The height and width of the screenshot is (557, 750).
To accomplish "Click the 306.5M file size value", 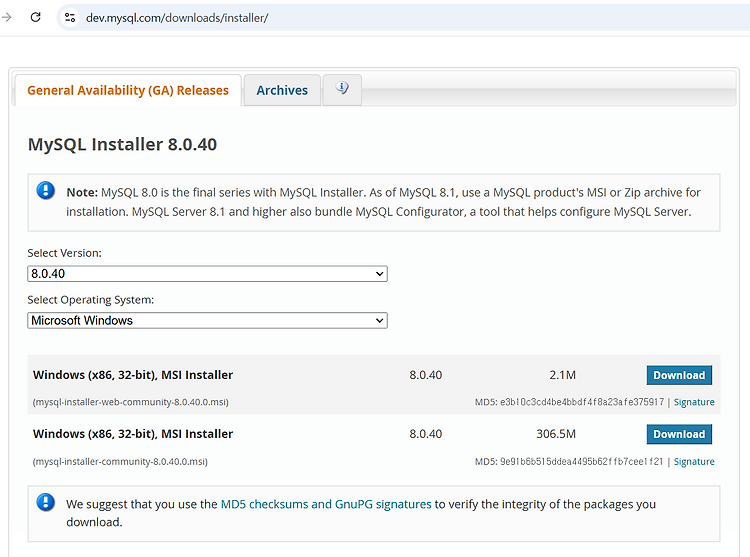I will click(x=556, y=434).
